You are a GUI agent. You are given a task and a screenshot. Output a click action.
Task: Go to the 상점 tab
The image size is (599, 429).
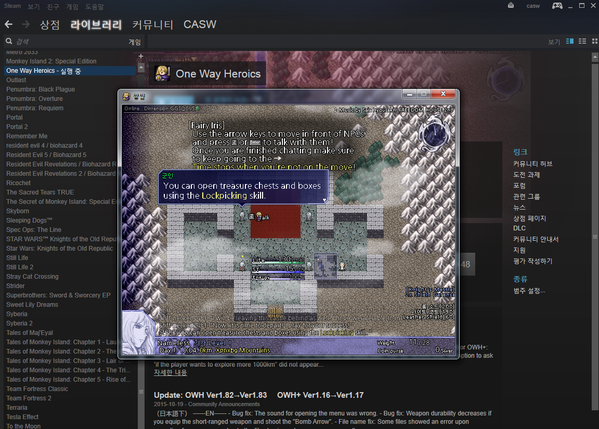pos(50,25)
